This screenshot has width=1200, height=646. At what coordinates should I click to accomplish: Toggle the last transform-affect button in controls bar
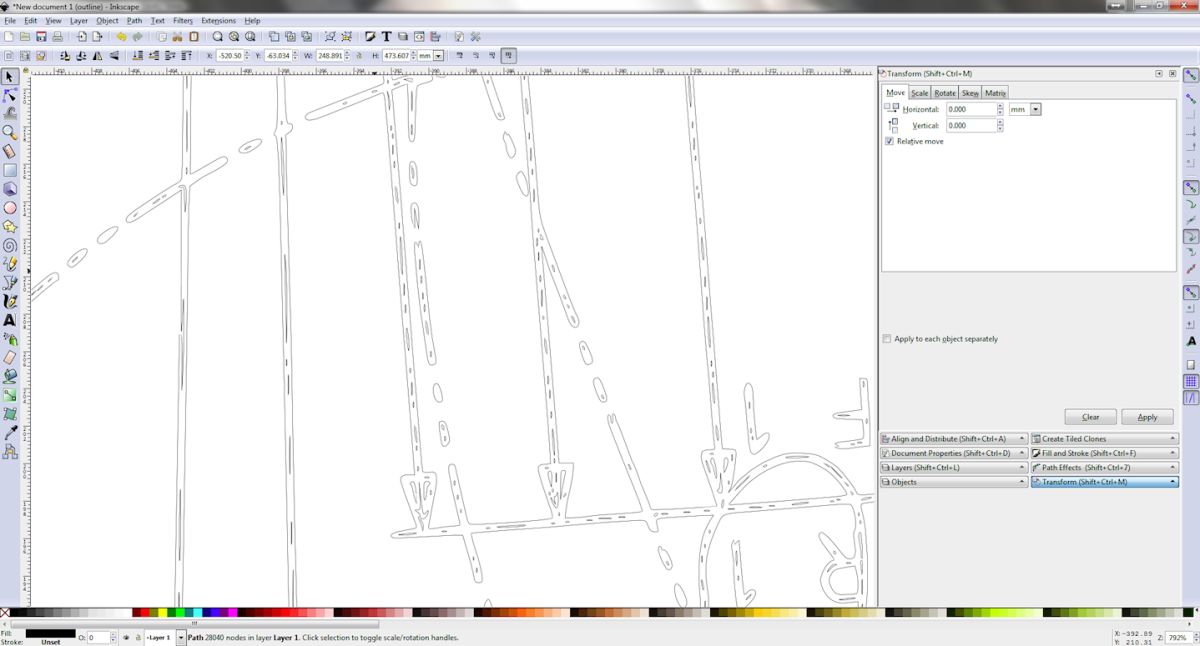[509, 56]
